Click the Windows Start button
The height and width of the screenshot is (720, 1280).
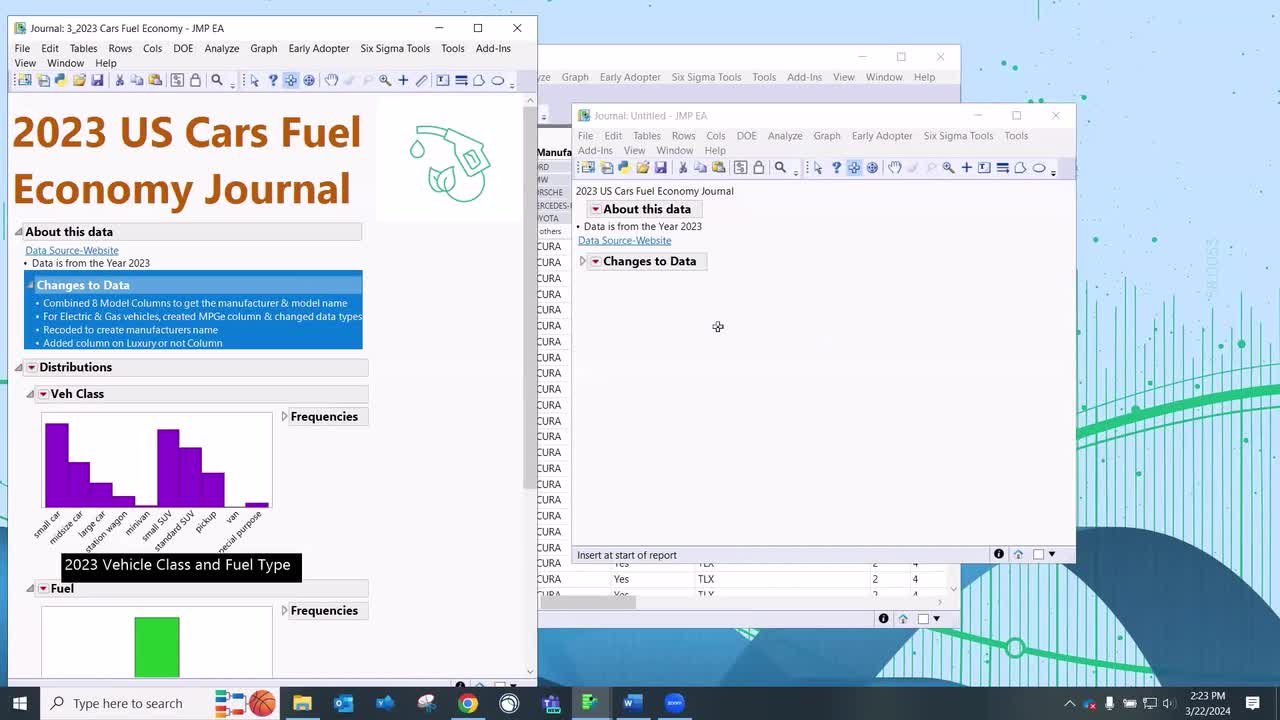(19, 703)
